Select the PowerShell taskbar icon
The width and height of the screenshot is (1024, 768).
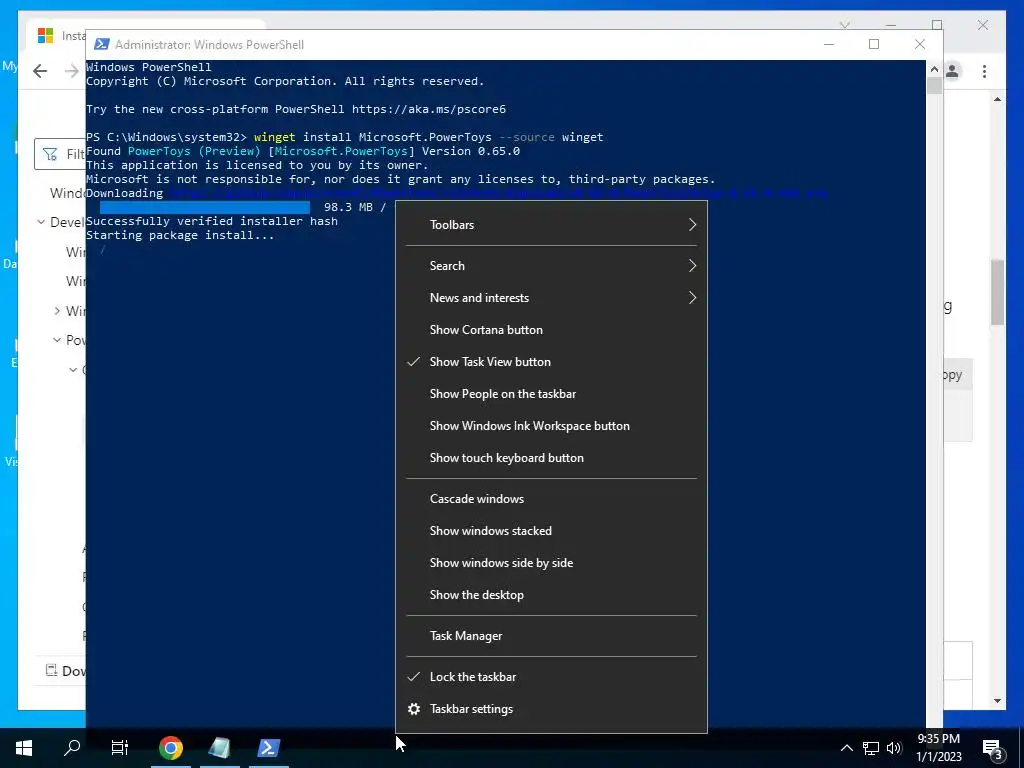tap(268, 748)
